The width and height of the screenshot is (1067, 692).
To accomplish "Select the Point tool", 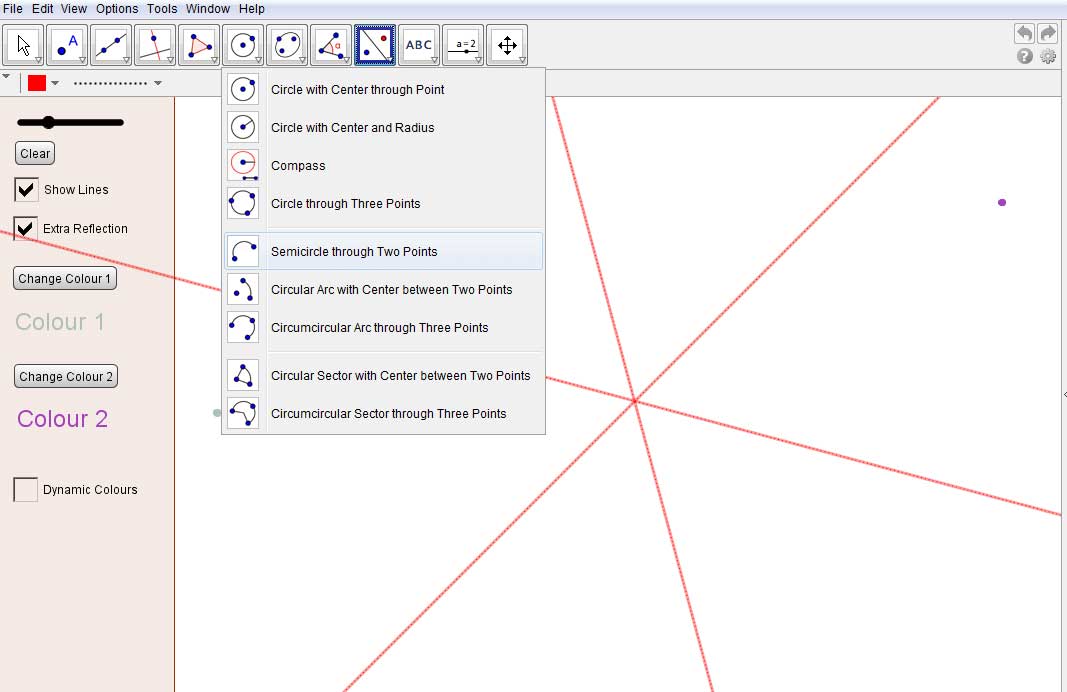I will click(67, 44).
